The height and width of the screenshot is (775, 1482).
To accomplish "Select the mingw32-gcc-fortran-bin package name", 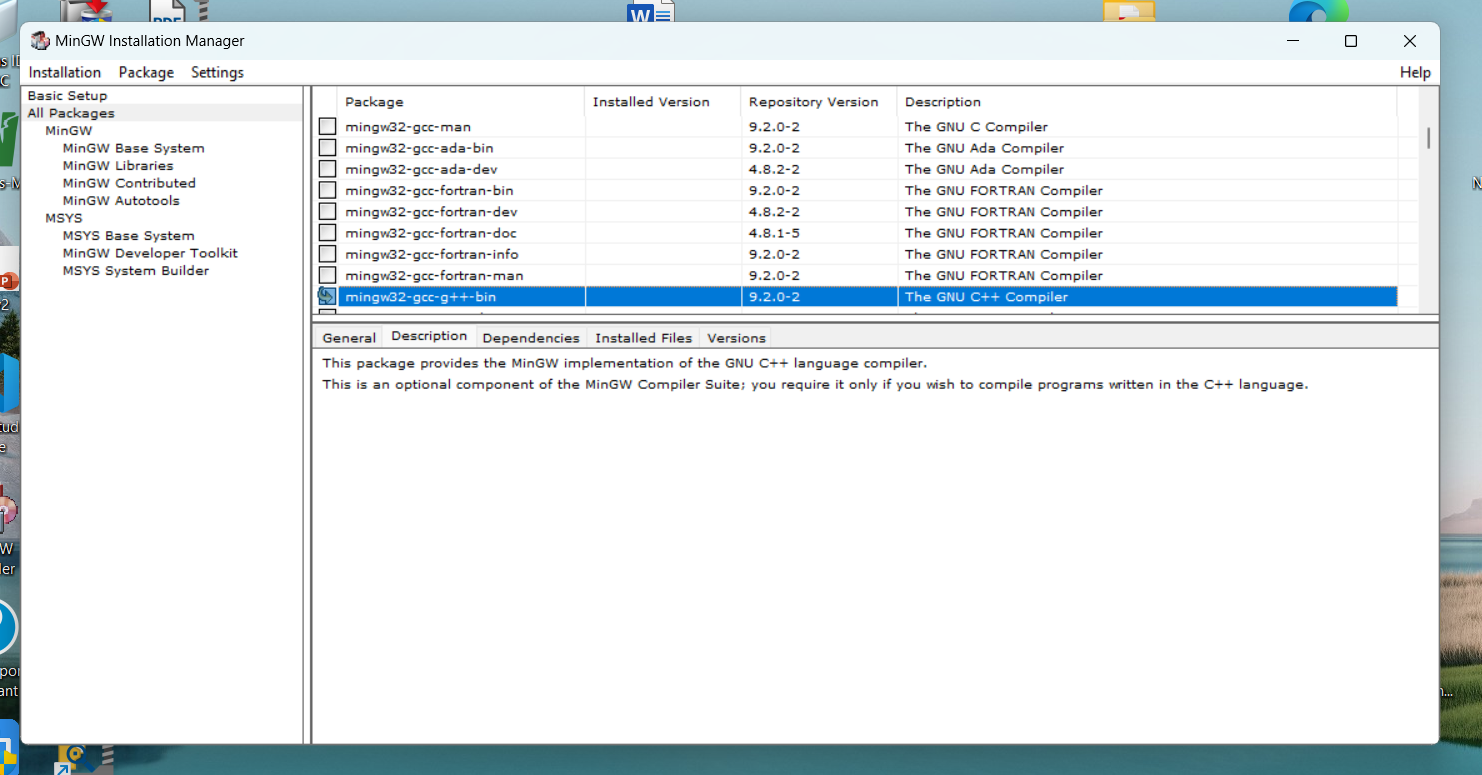I will pyautogui.click(x=429, y=190).
